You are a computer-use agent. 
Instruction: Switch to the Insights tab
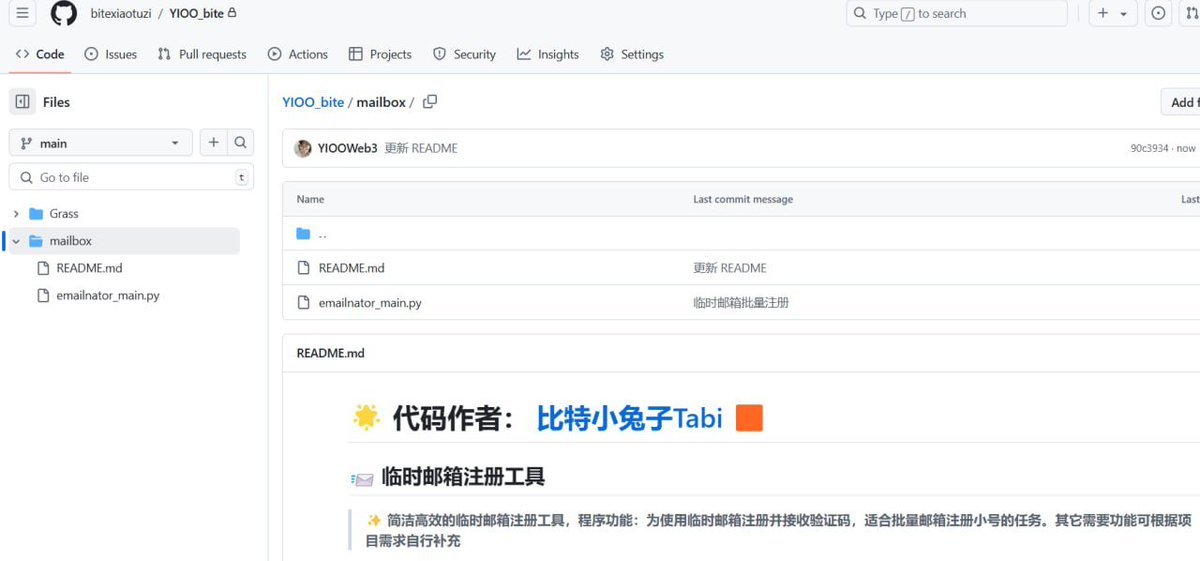[548, 54]
